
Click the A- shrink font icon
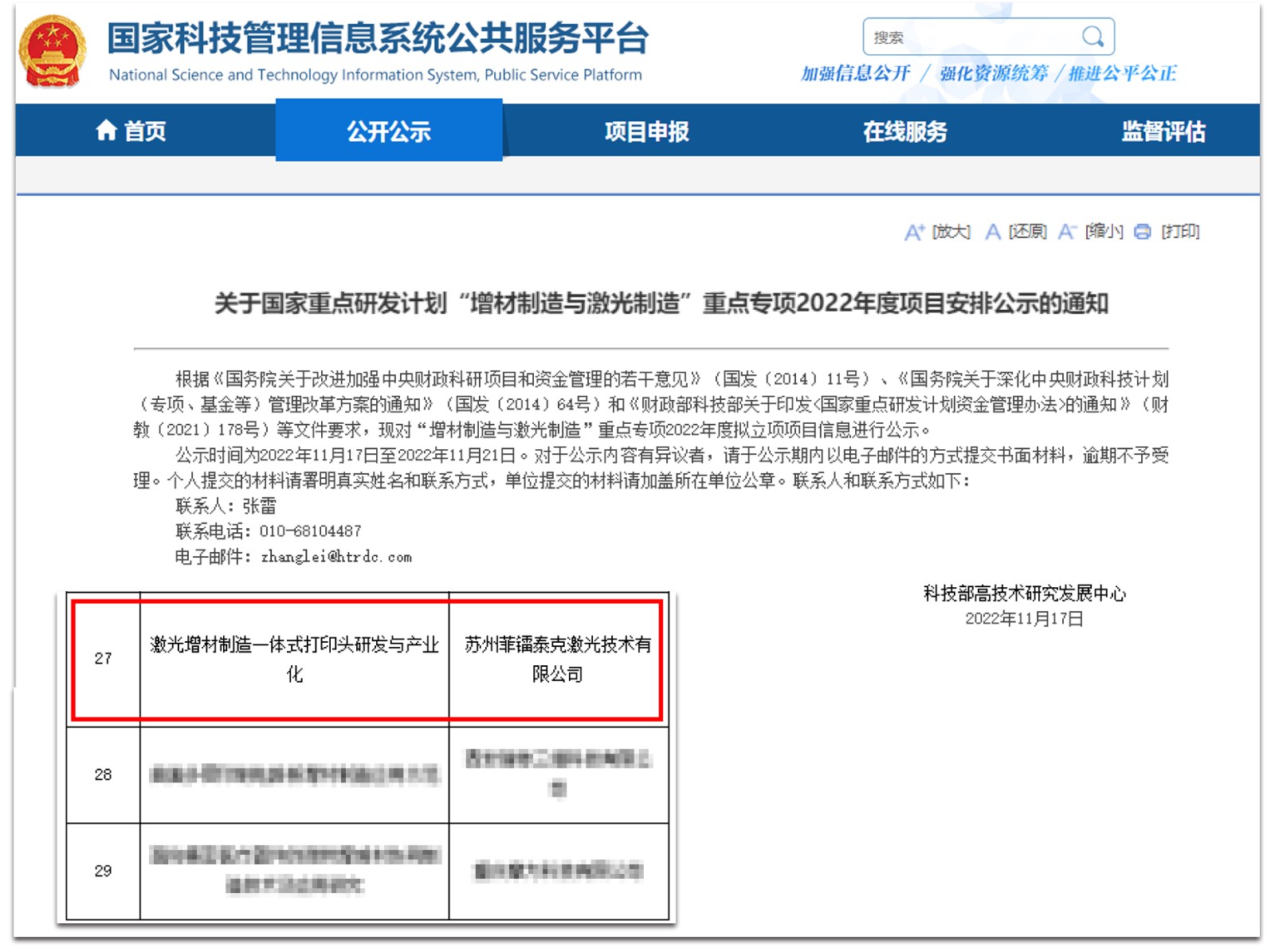click(1067, 232)
